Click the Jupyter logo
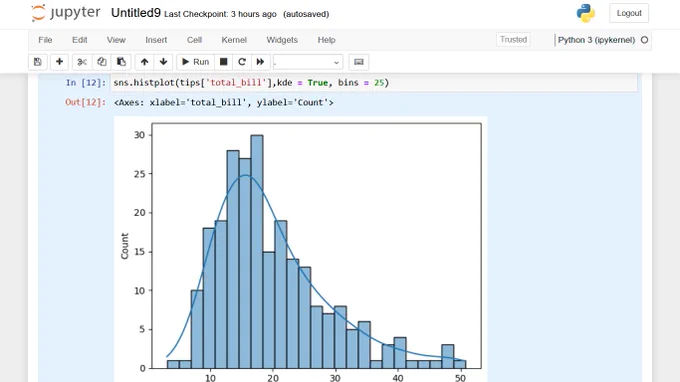Screen dimensions: 680x382 65,13
